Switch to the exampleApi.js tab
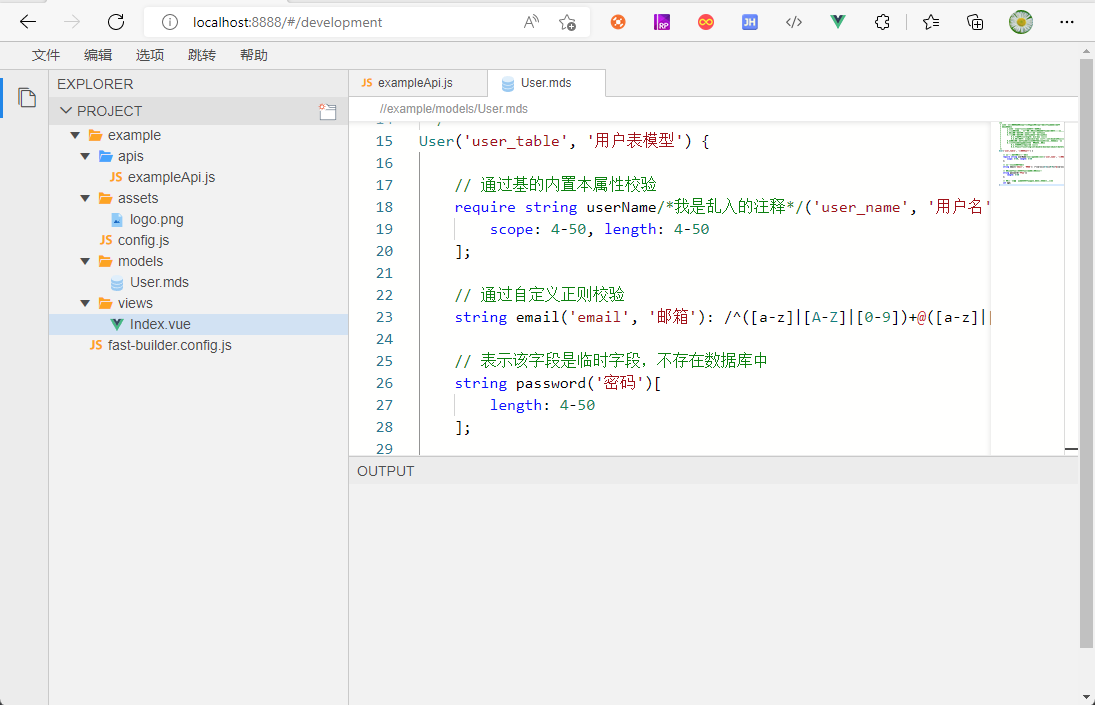Viewport: 1095px width, 705px height. 414,83
